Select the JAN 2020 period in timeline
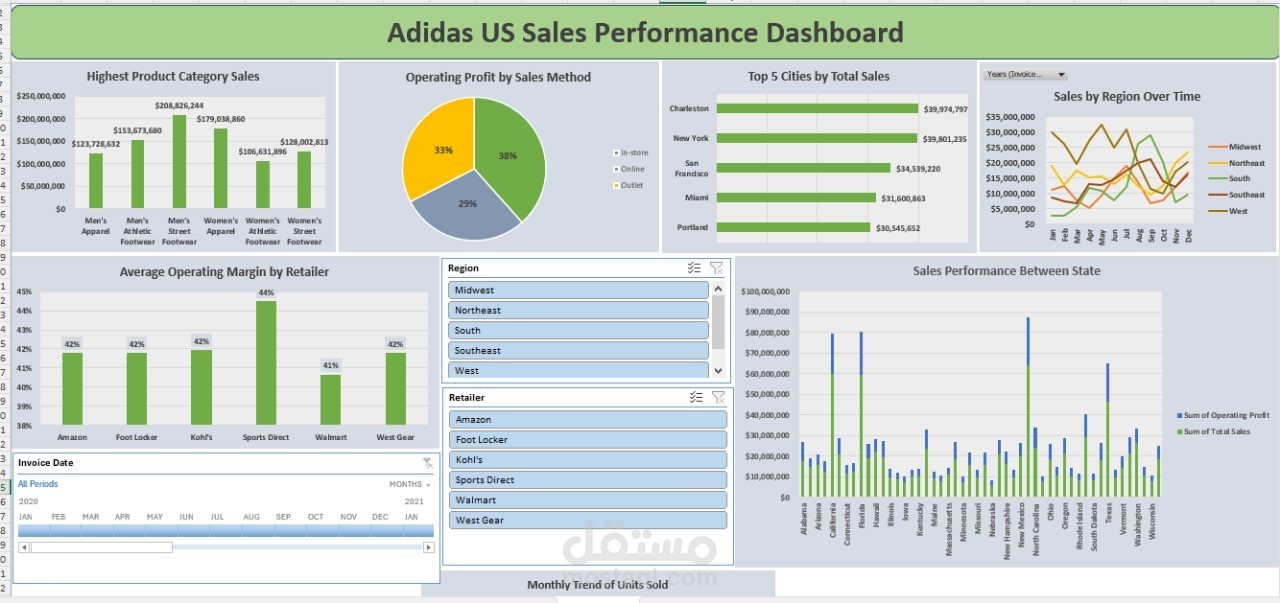This screenshot has height=603, width=1280. (34, 530)
